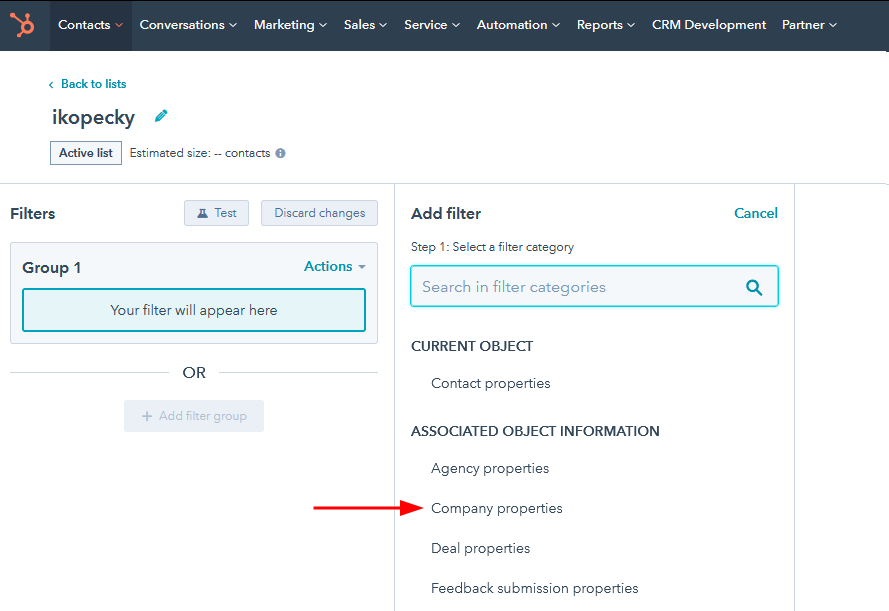The width and height of the screenshot is (889, 611).
Task: Choose Deal properties as filter category
Action: pyautogui.click(x=480, y=548)
